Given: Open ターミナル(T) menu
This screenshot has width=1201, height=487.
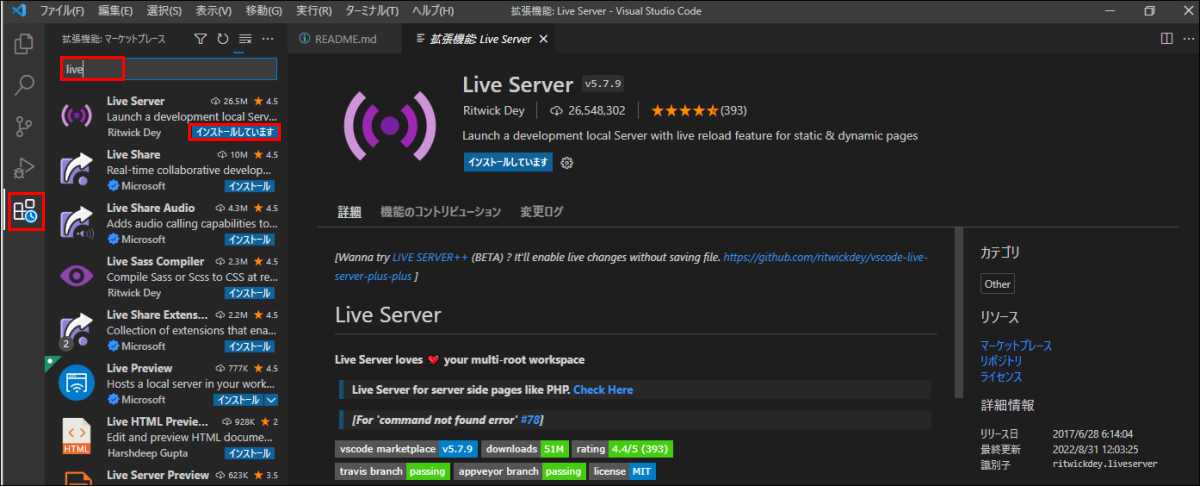Looking at the screenshot, I should pos(371,10).
